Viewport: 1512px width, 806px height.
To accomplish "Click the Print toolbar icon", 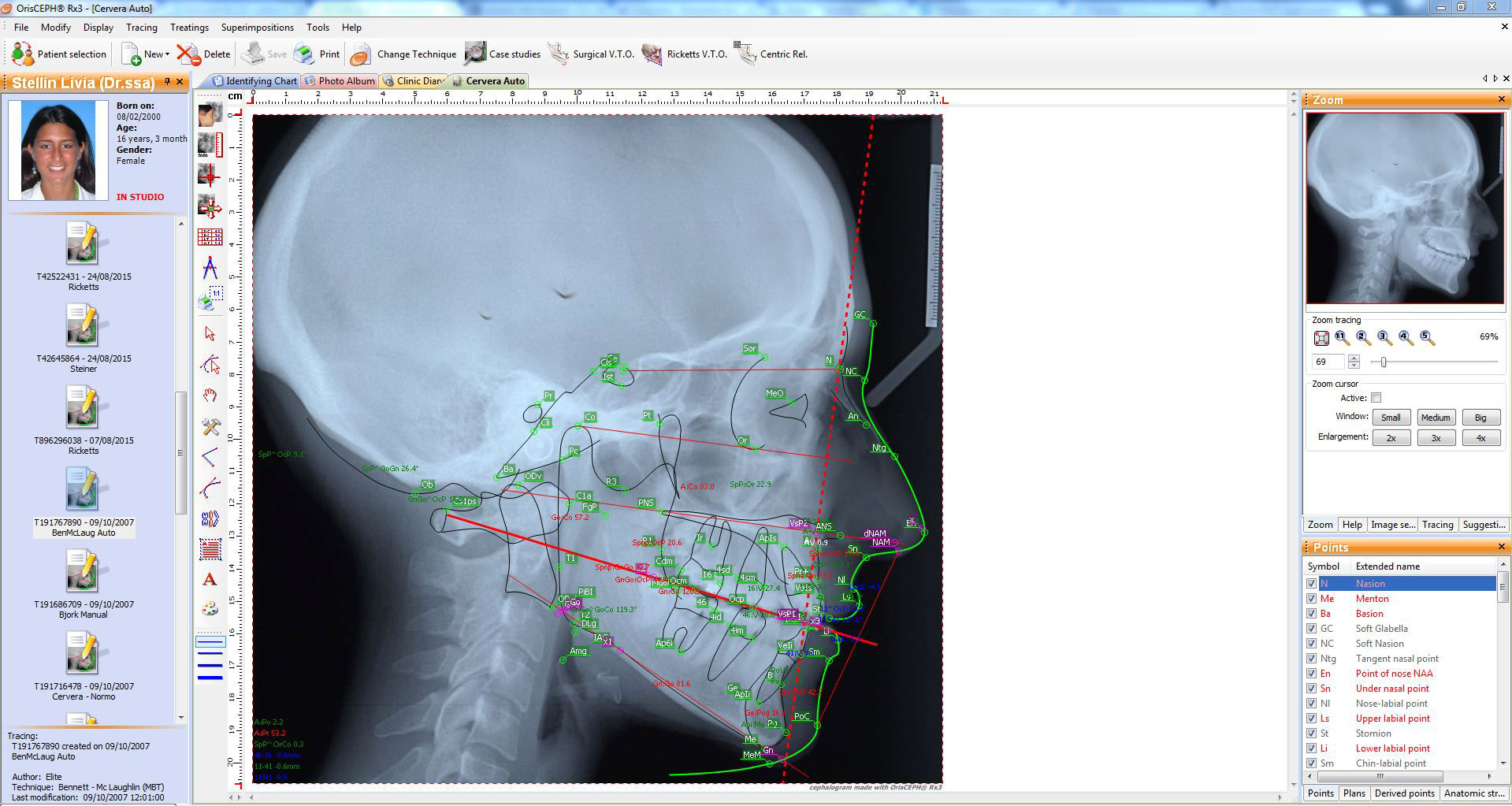I will [304, 54].
